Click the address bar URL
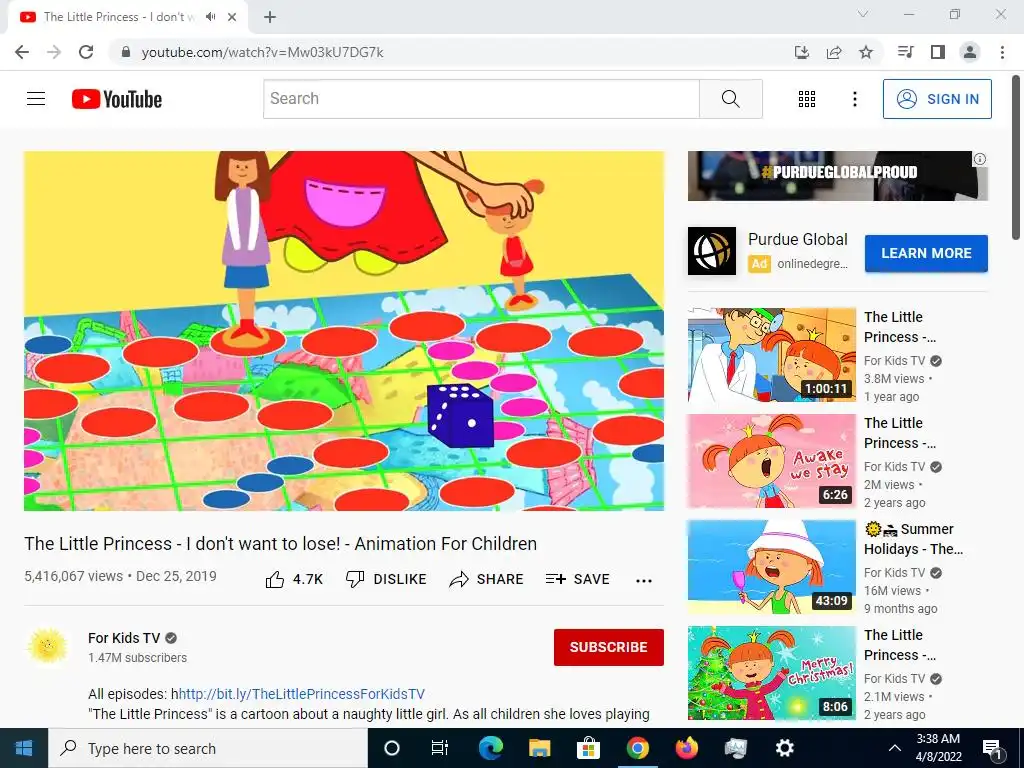The height and width of the screenshot is (768, 1024). click(263, 52)
